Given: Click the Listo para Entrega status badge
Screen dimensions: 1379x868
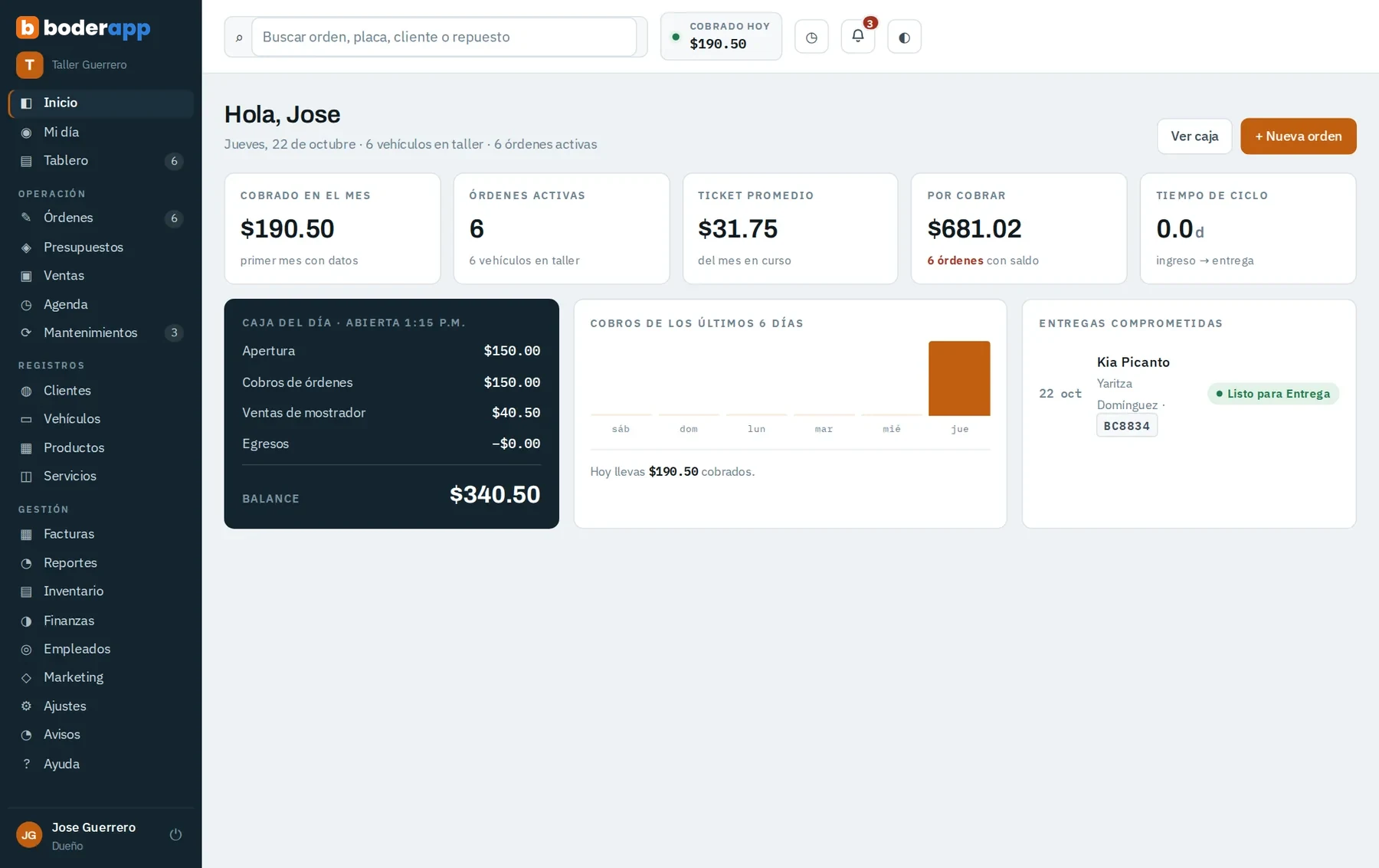Looking at the screenshot, I should [x=1273, y=394].
